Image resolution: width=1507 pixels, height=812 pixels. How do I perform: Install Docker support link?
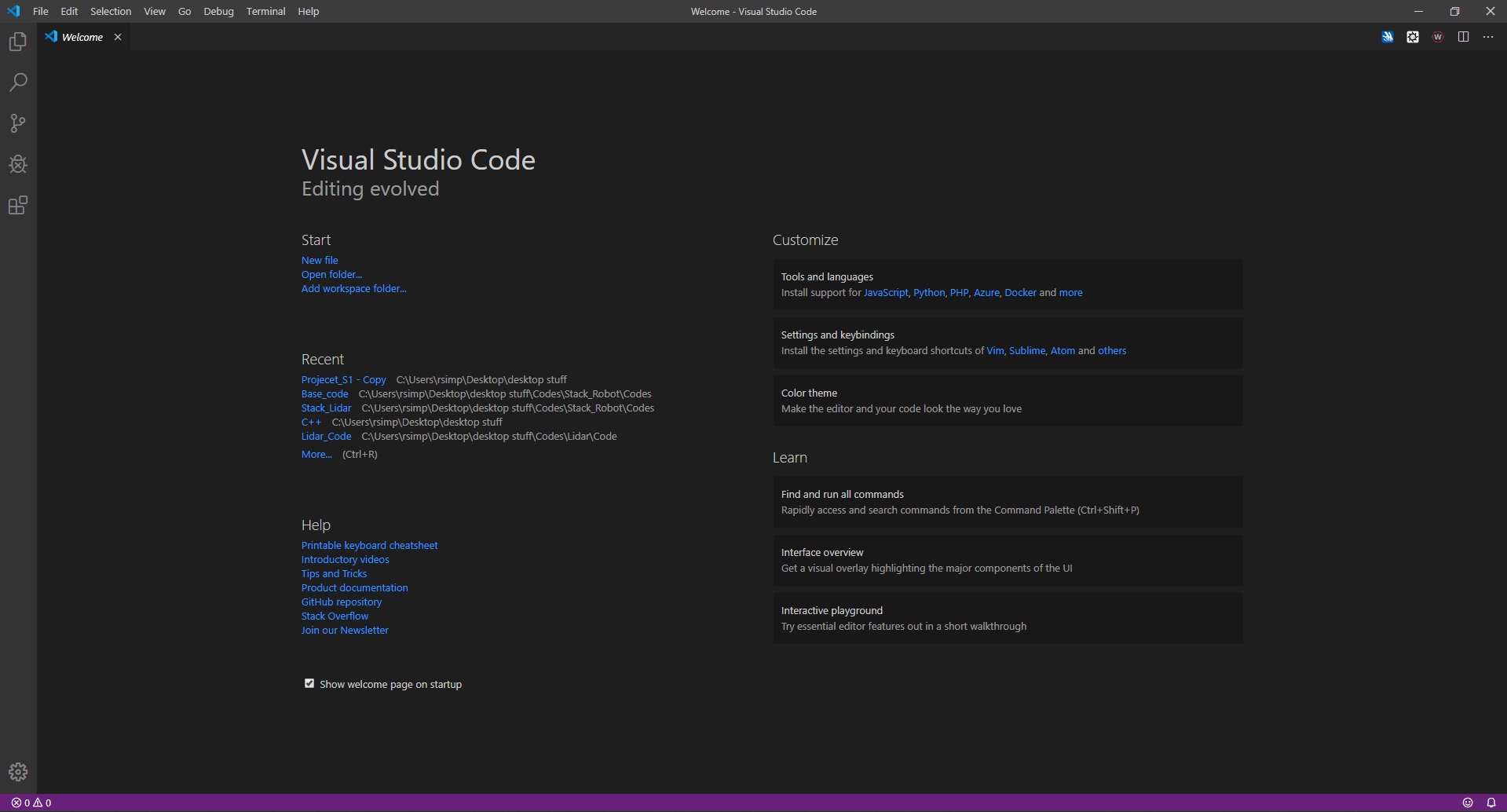coord(1020,292)
